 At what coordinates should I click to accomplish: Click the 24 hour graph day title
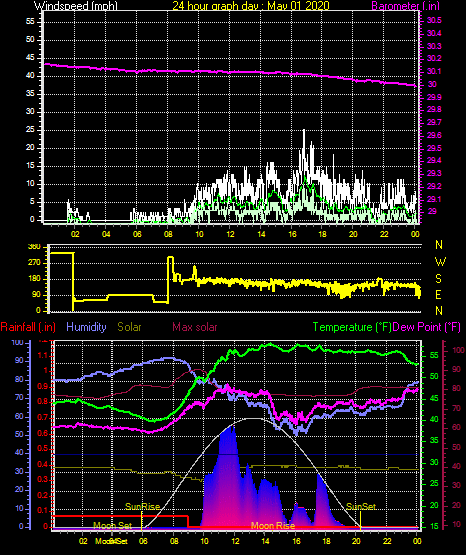click(251, 5)
